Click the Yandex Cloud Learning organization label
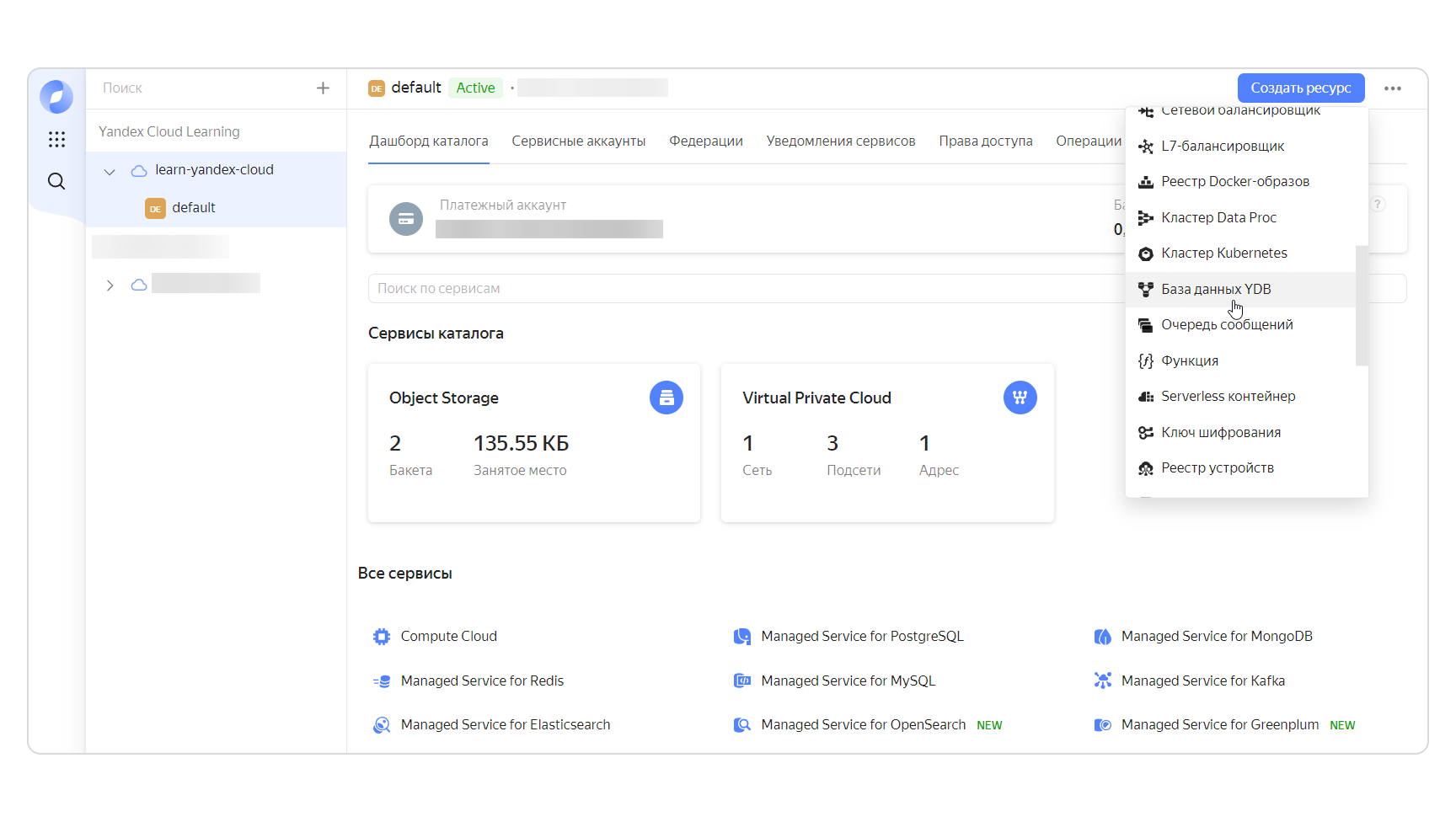Image resolution: width=1456 pixels, height=822 pixels. coord(169,132)
